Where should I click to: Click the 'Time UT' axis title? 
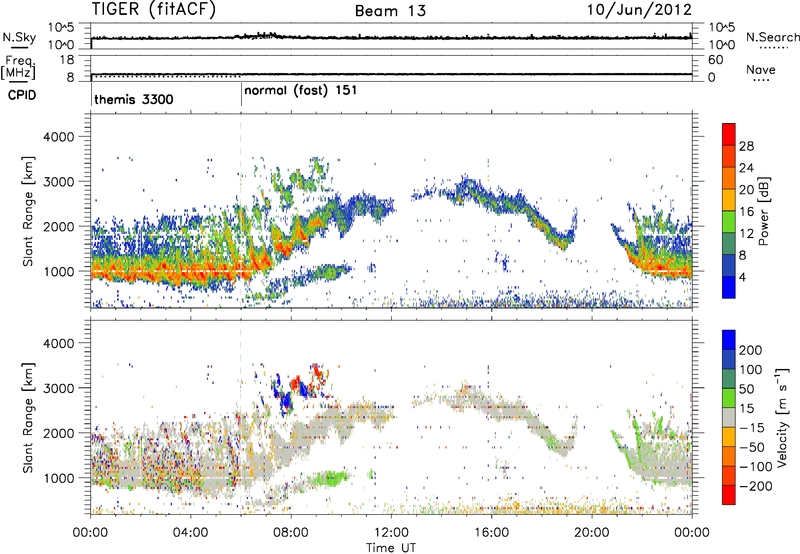391,548
